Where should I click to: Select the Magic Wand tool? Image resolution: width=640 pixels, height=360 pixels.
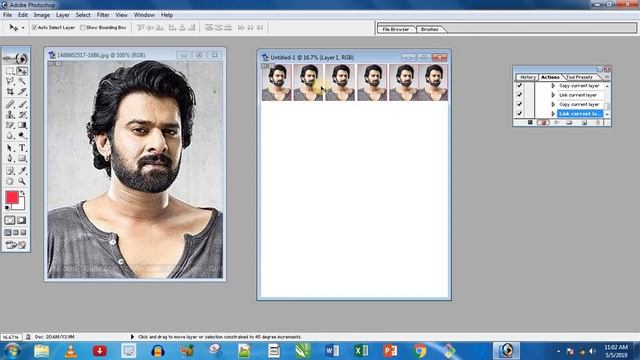point(22,81)
